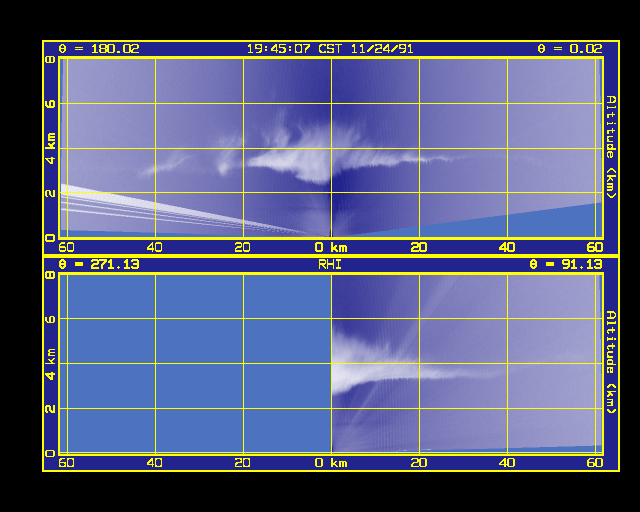Select the lower plot's "0 km" range label
The image size is (640, 512).
point(331,463)
